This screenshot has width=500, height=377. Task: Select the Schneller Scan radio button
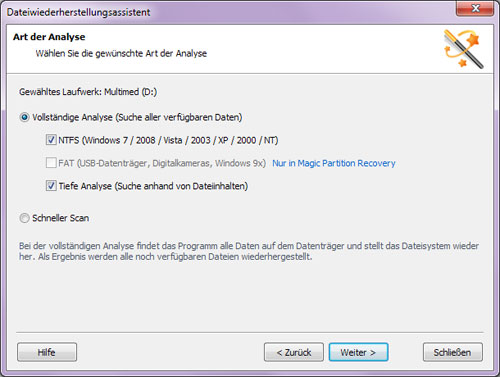click(24, 218)
